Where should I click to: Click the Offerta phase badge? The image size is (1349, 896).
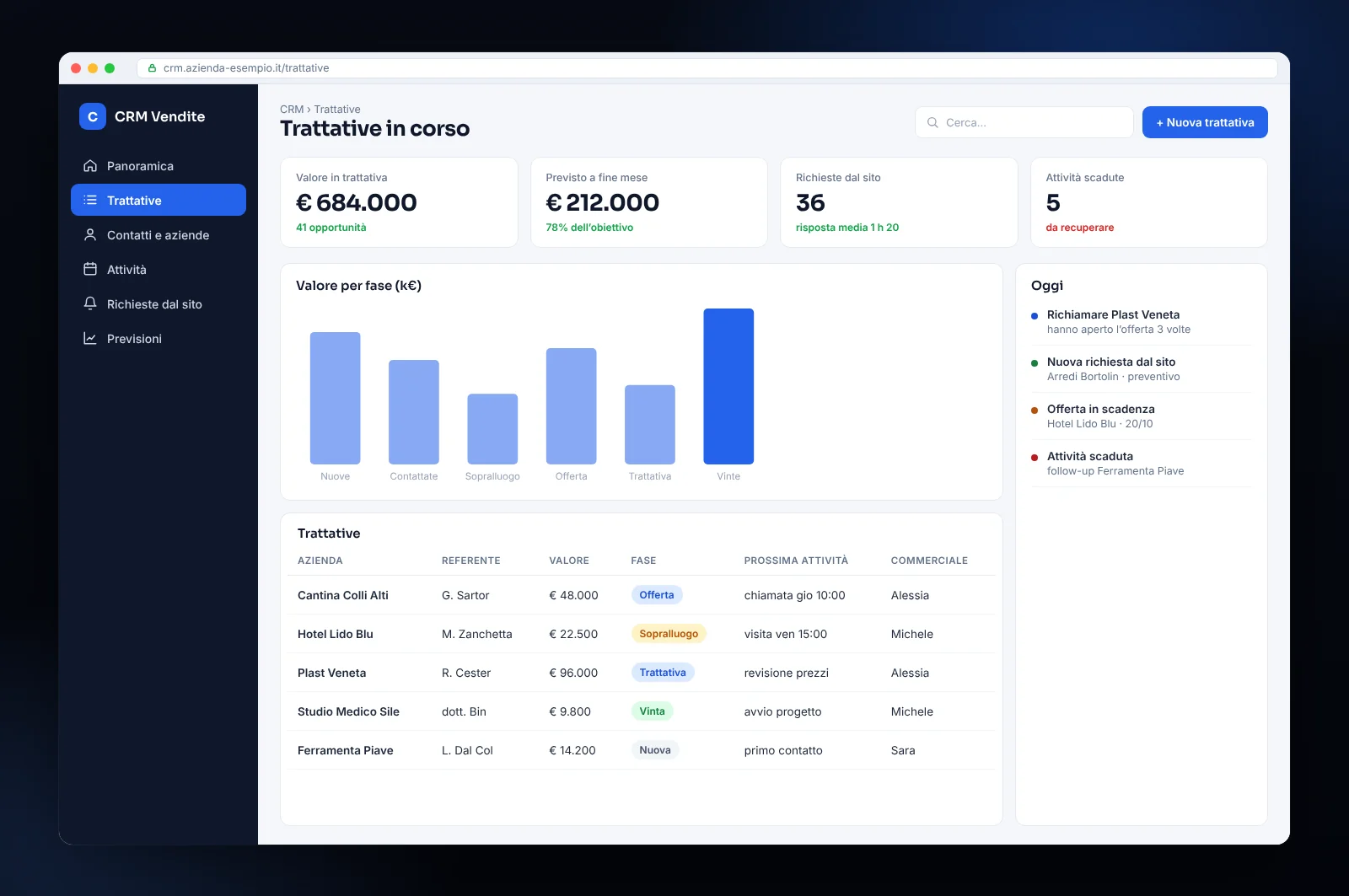(x=657, y=595)
